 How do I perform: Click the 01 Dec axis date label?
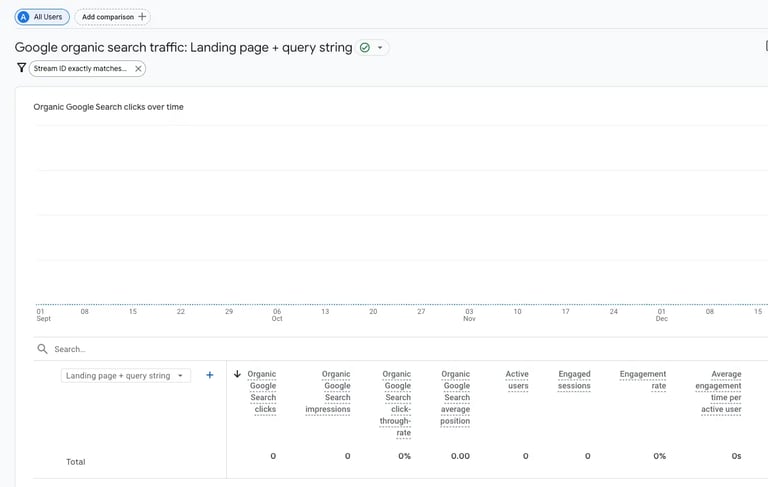point(662,315)
